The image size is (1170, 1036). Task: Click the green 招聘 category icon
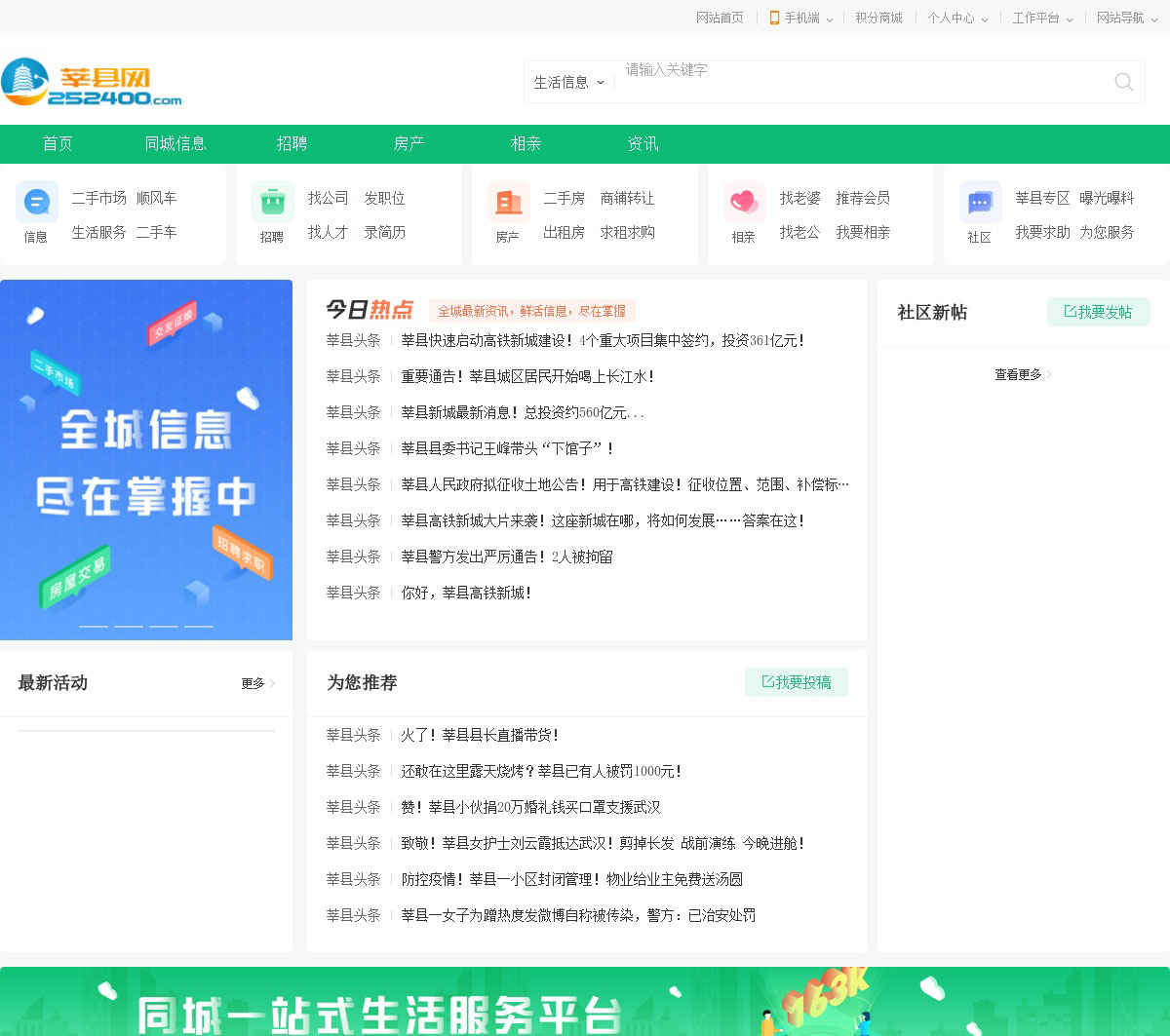272,202
